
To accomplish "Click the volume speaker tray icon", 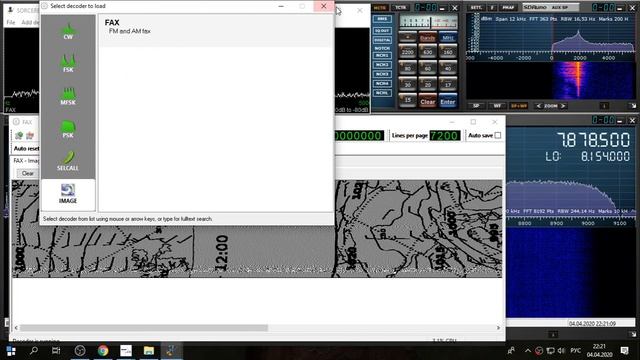I will (x=562, y=351).
